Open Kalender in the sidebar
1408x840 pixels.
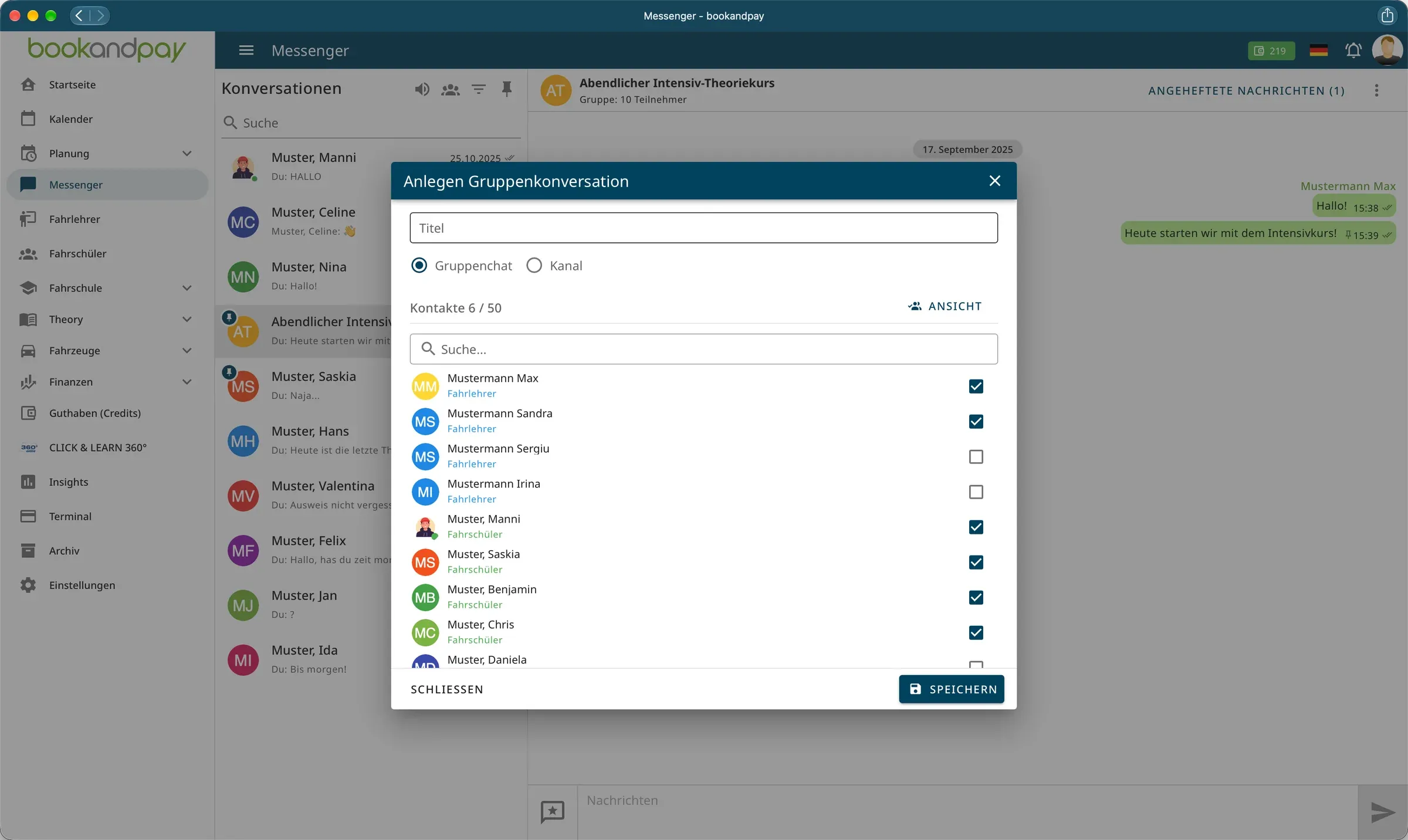pyautogui.click(x=107, y=119)
